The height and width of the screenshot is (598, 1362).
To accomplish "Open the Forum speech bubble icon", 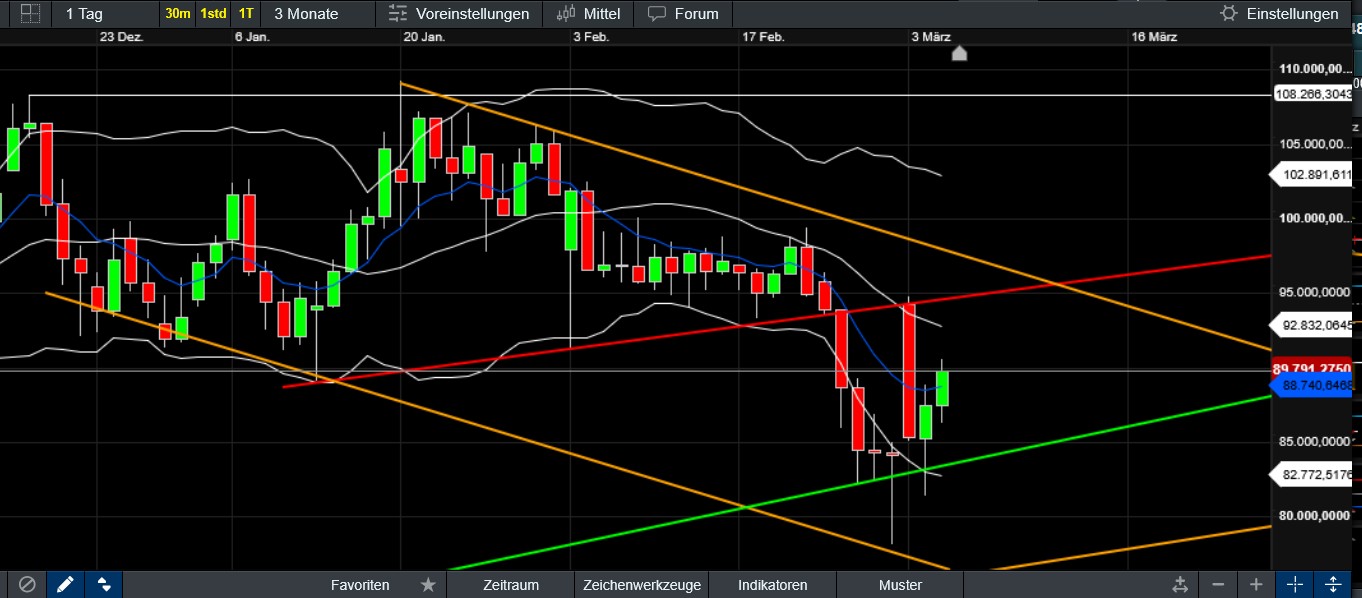I will 656,13.
